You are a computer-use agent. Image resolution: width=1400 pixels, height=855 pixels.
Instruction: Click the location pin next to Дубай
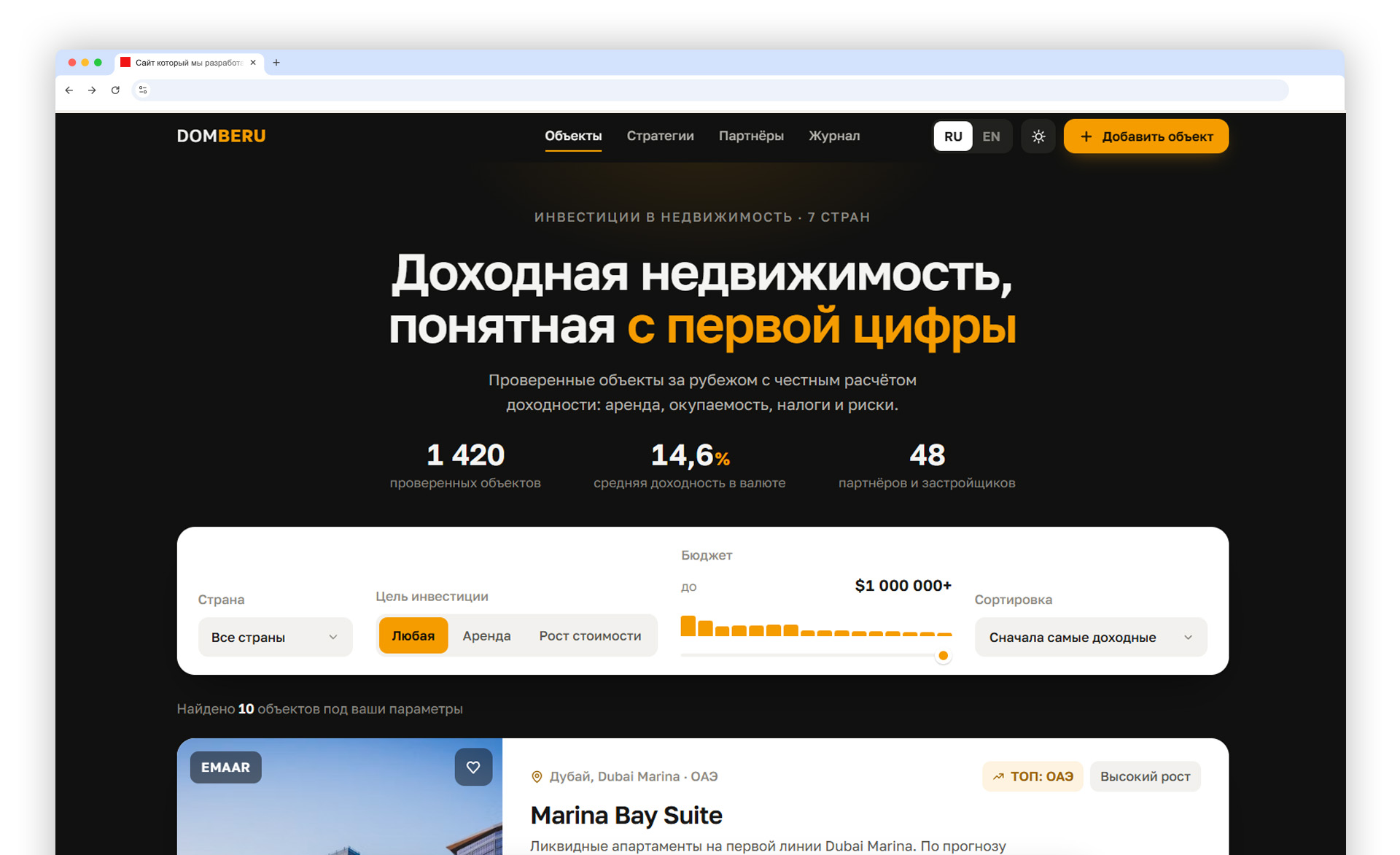coord(537,777)
